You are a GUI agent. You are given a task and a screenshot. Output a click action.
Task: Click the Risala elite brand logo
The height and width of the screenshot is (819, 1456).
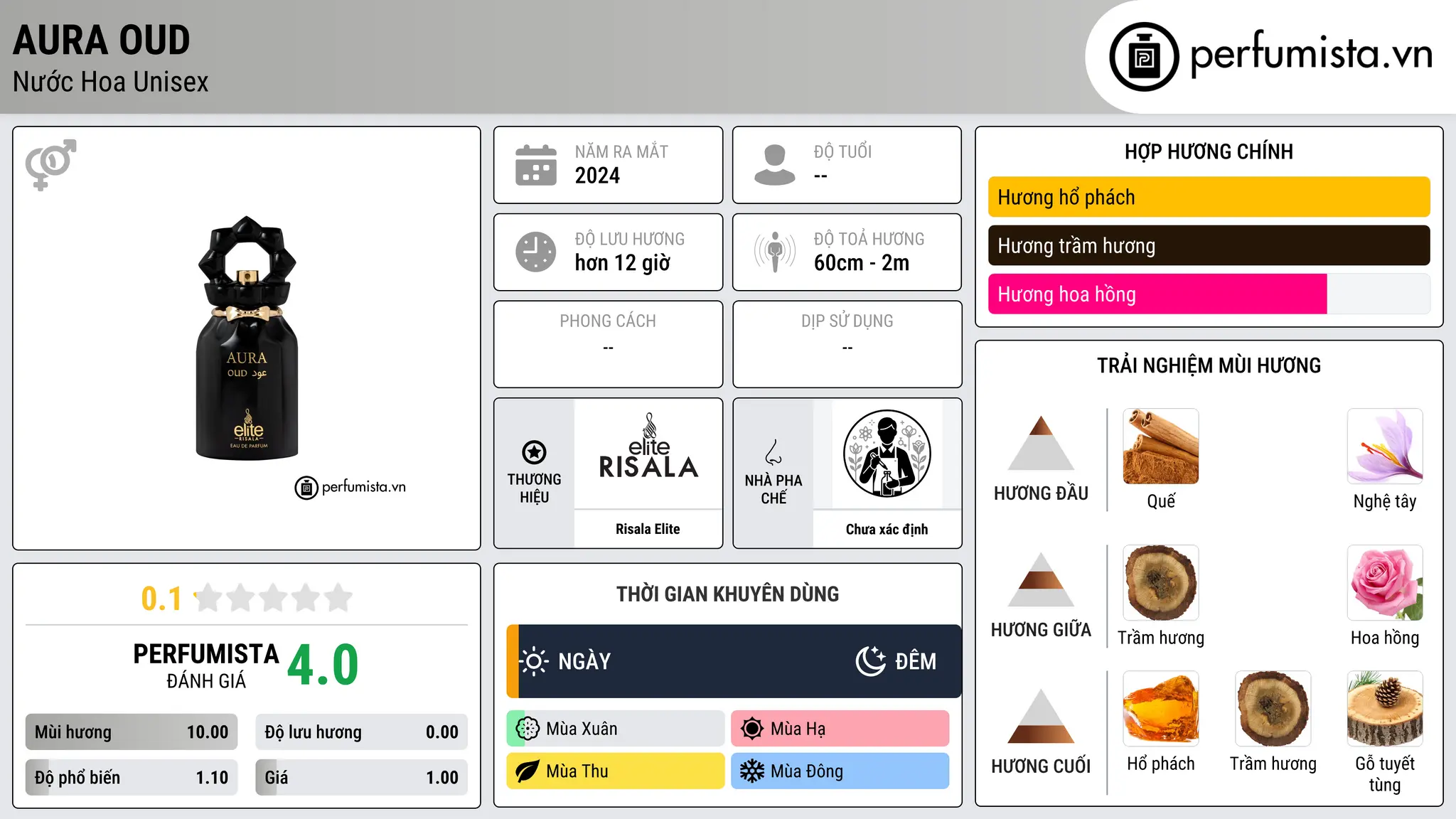648,446
